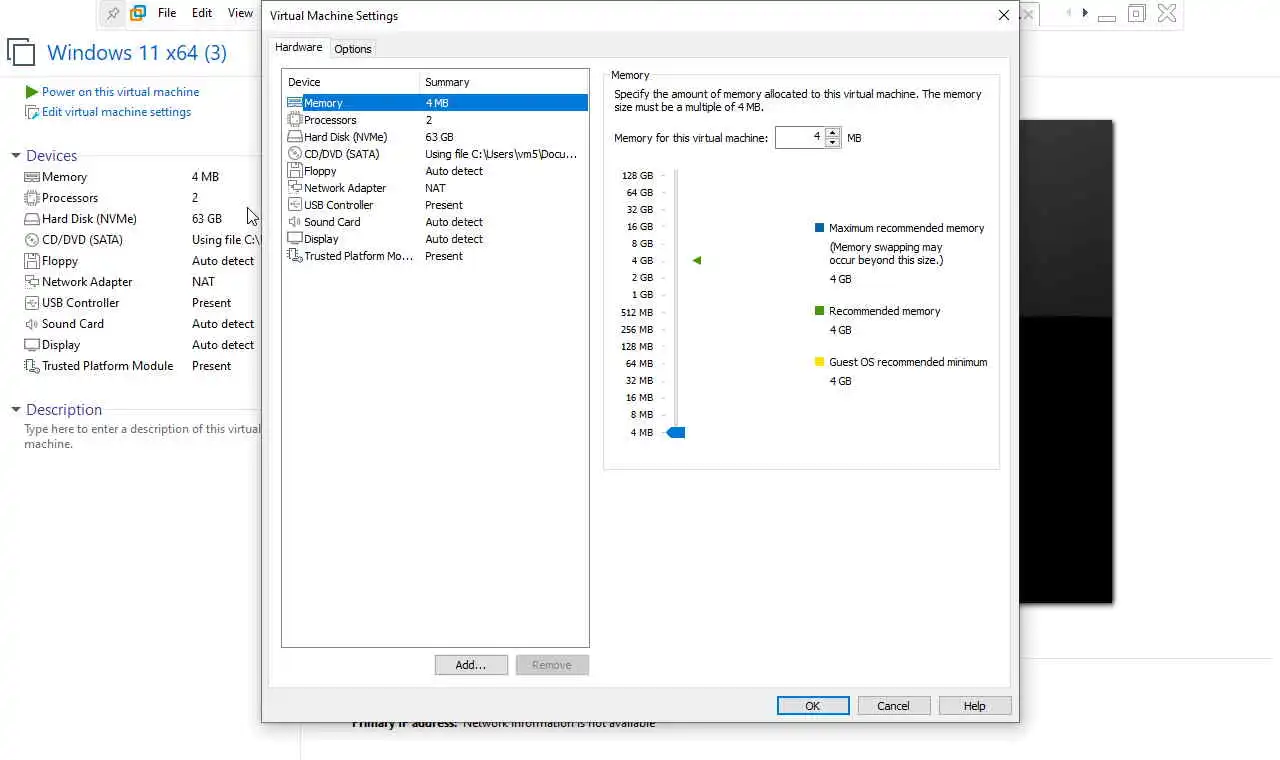Click the Help button

975,706
